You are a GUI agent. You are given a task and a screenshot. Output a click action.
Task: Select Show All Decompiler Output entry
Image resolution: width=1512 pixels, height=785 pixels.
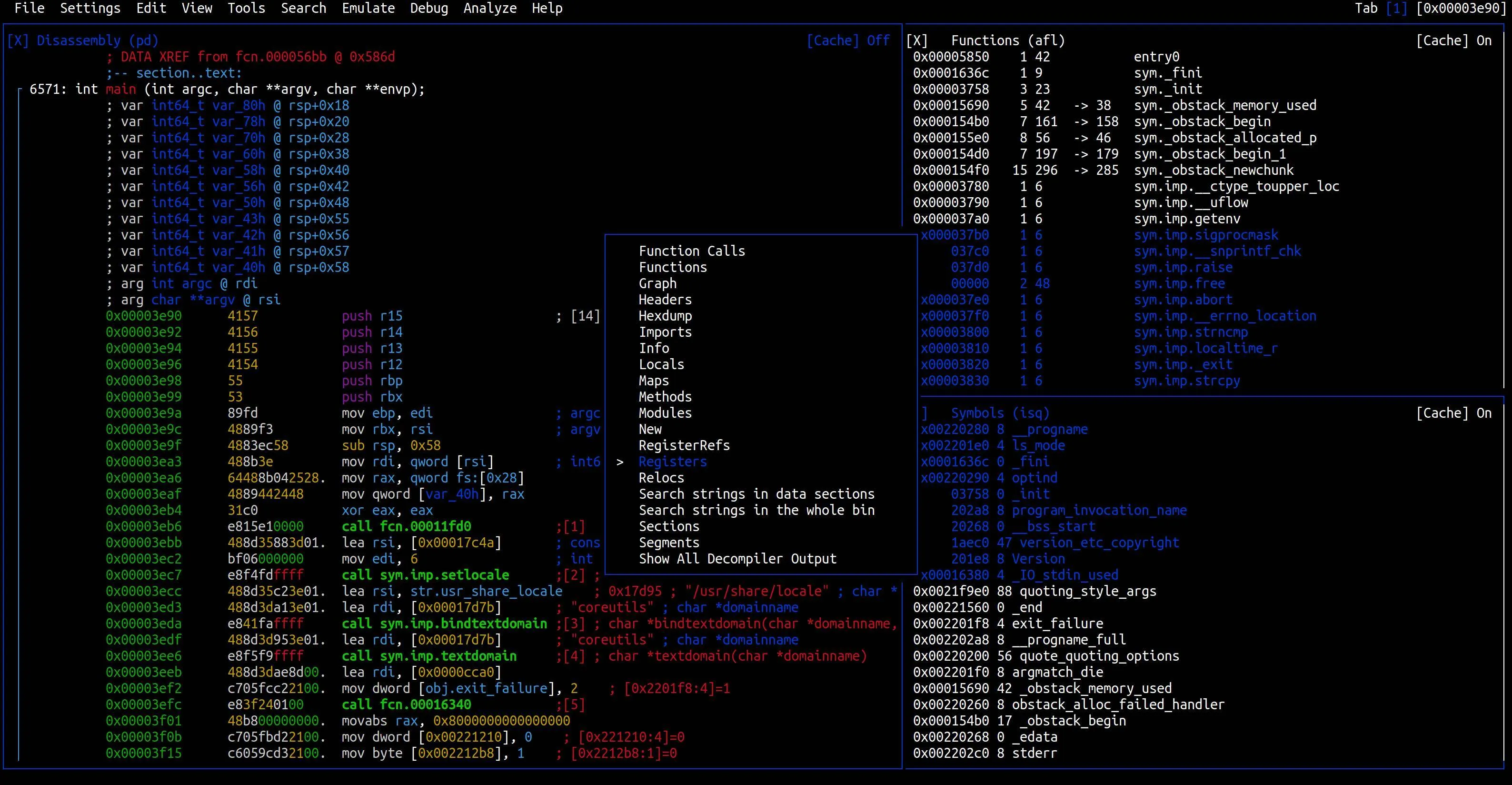(x=737, y=558)
